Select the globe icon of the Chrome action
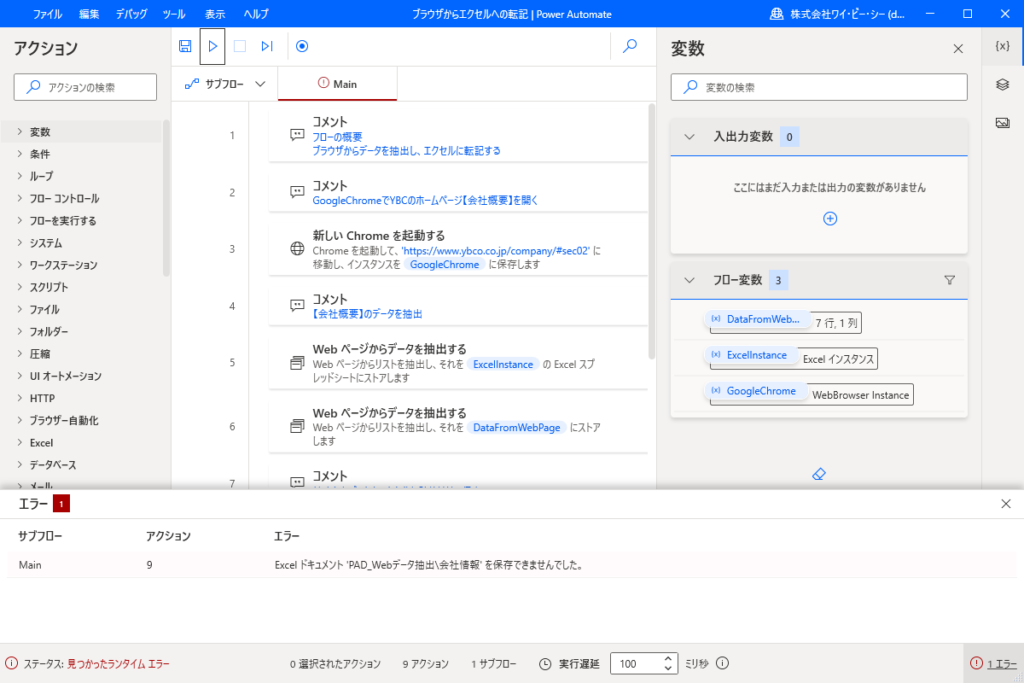Viewport: 1024px width, 683px height. 297,249
